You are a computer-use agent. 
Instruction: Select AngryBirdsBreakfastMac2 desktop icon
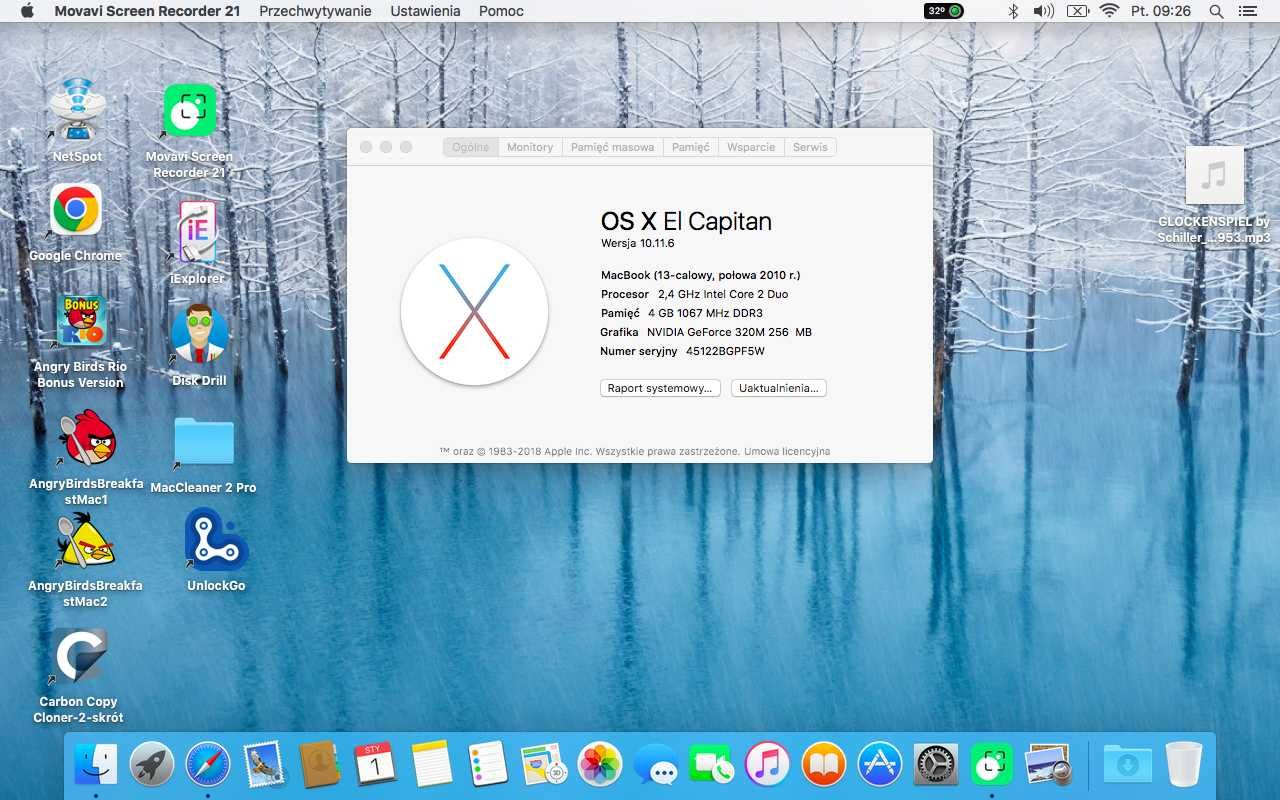tap(86, 540)
